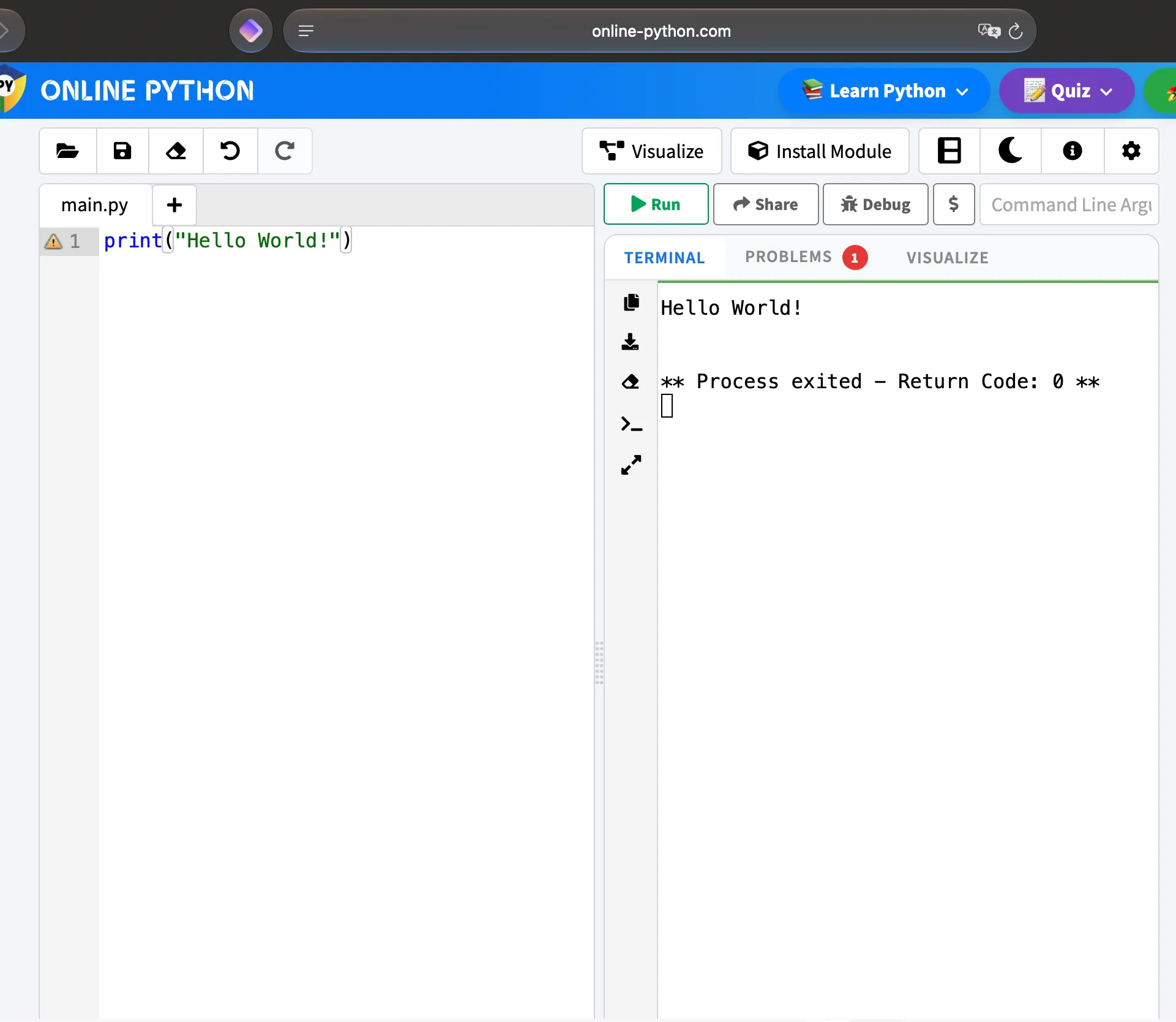Open the reader menu icon in the address bar
This screenshot has height=1022, width=1176.
point(306,31)
